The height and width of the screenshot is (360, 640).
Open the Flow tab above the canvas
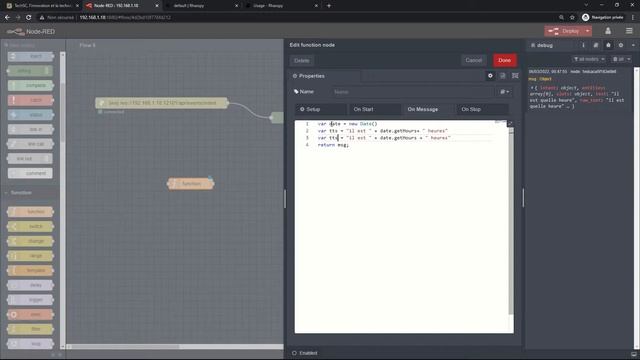tap(87, 45)
